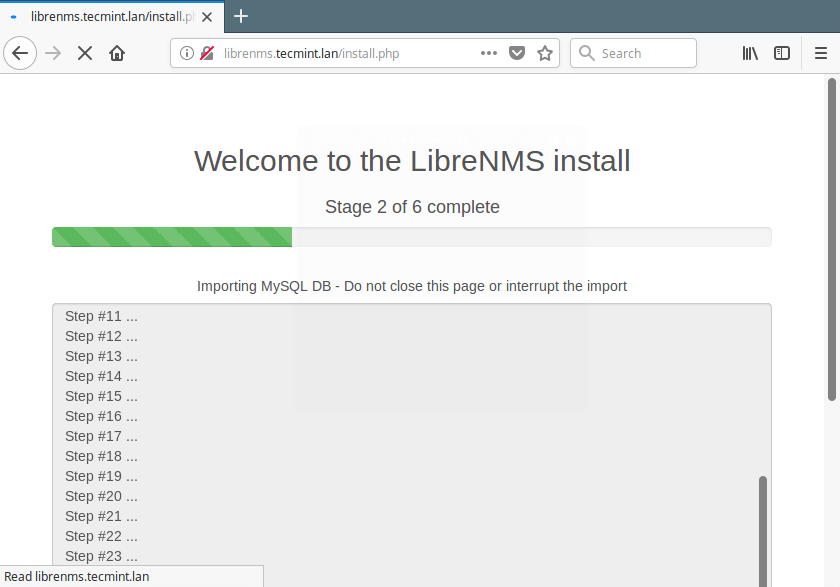This screenshot has width=840, height=587.
Task: Open a new tab with plus button
Action: [241, 16]
